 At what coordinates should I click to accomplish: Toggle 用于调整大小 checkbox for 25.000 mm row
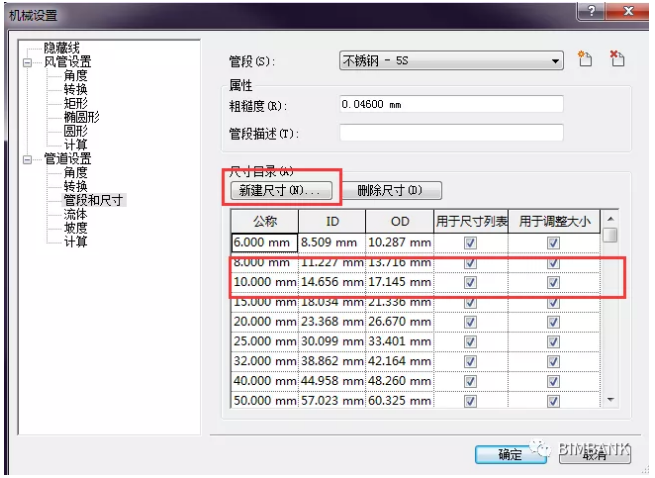point(553,342)
